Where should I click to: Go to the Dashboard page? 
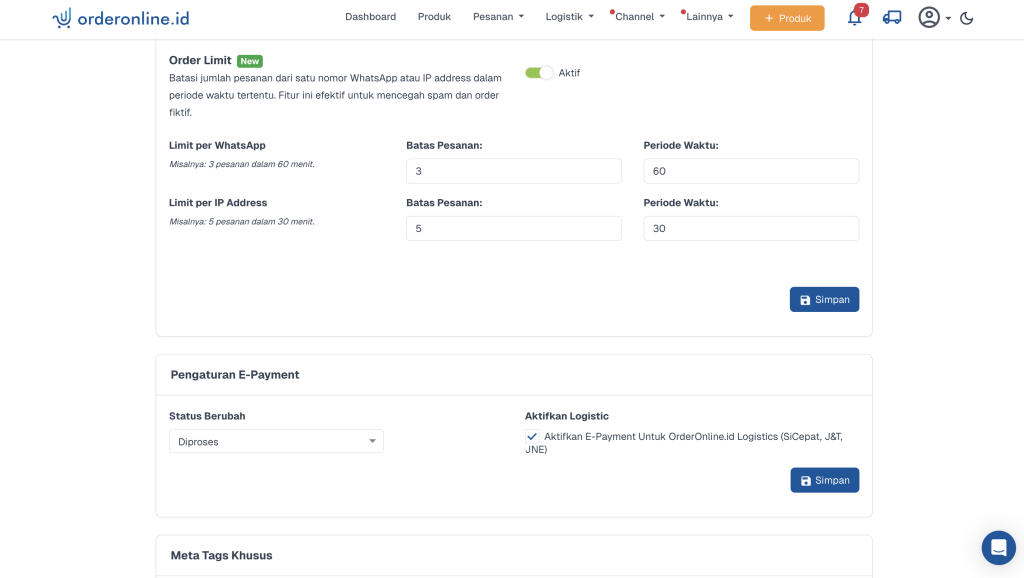[370, 17]
